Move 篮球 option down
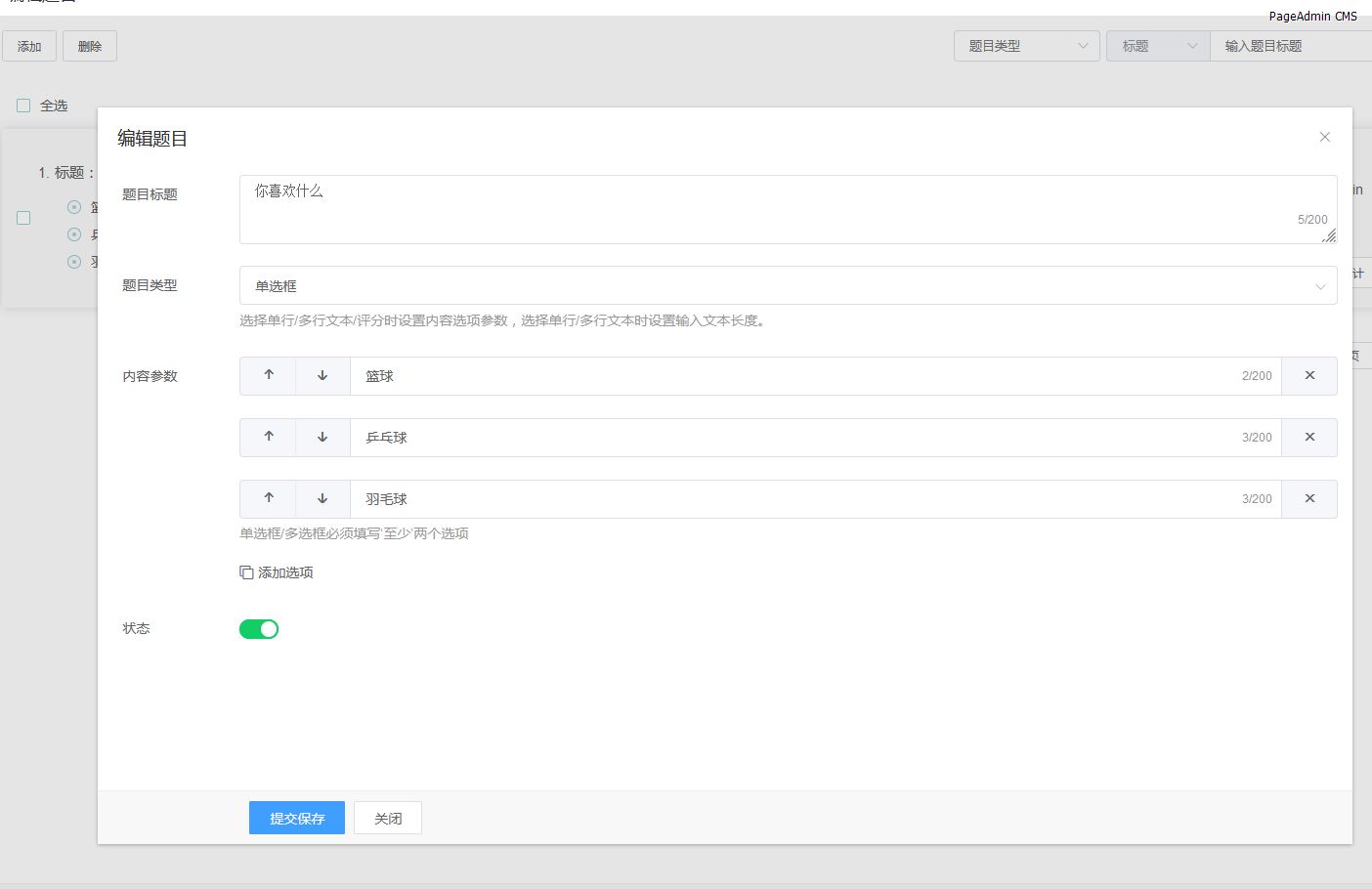 322,376
